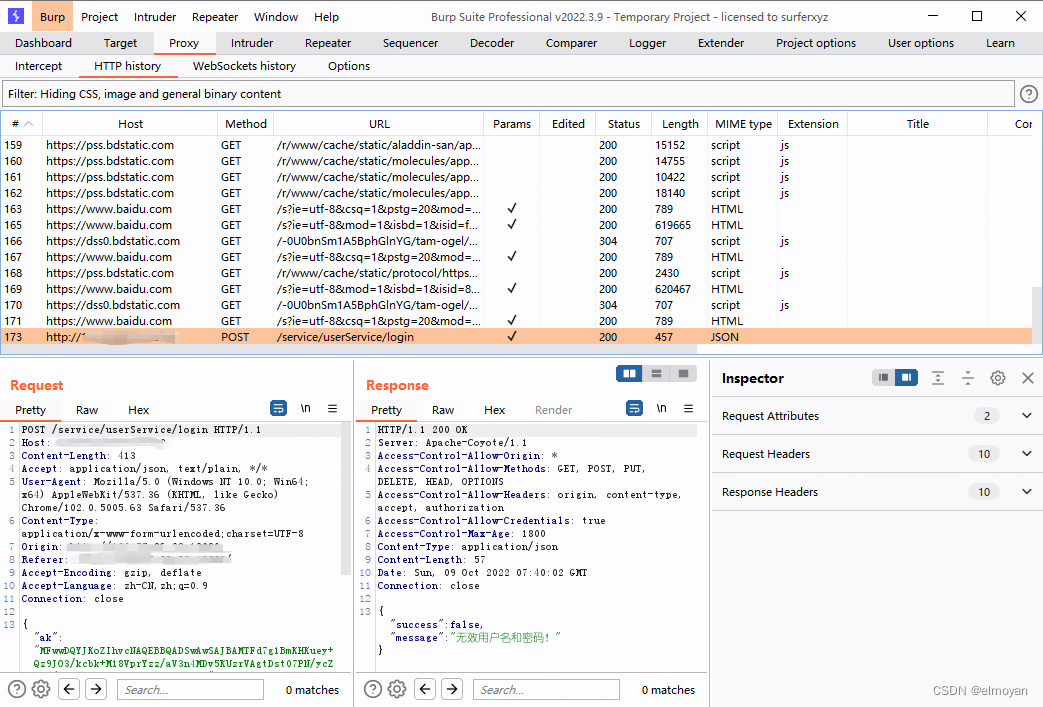Sort by Status column header
The height and width of the screenshot is (707, 1043).
pos(624,124)
